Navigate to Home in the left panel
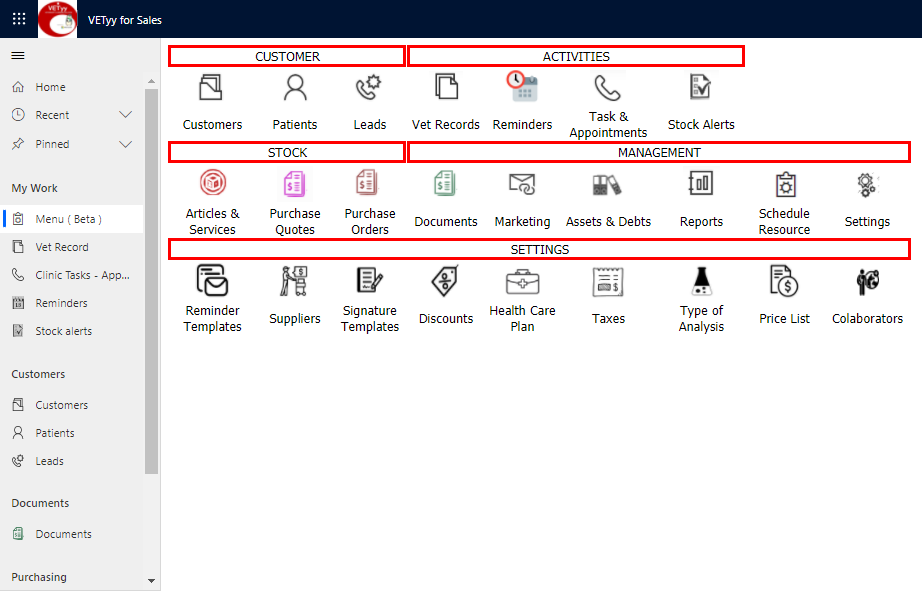 tap(47, 86)
